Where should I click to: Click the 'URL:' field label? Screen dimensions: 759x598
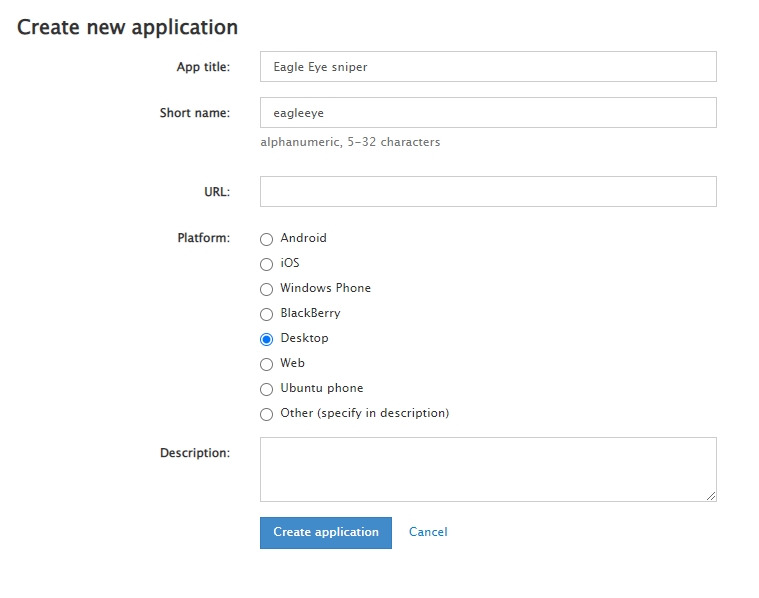click(x=216, y=192)
